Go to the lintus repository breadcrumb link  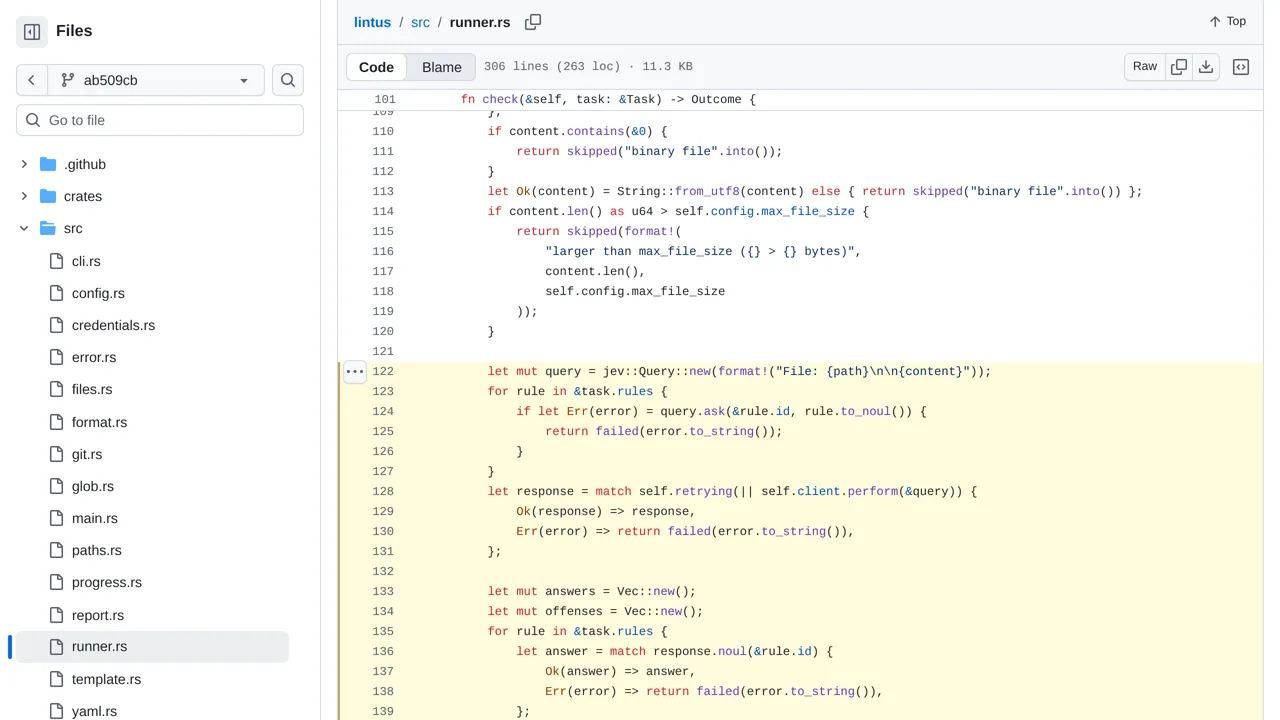tap(372, 21)
